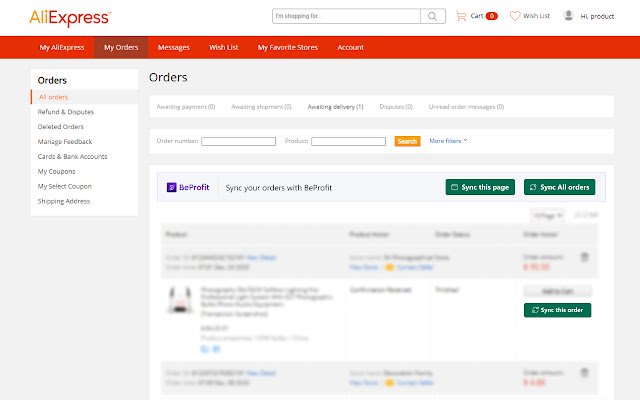This screenshot has width=640, height=400.
Task: Click Sync All orders button
Action: click(x=560, y=187)
